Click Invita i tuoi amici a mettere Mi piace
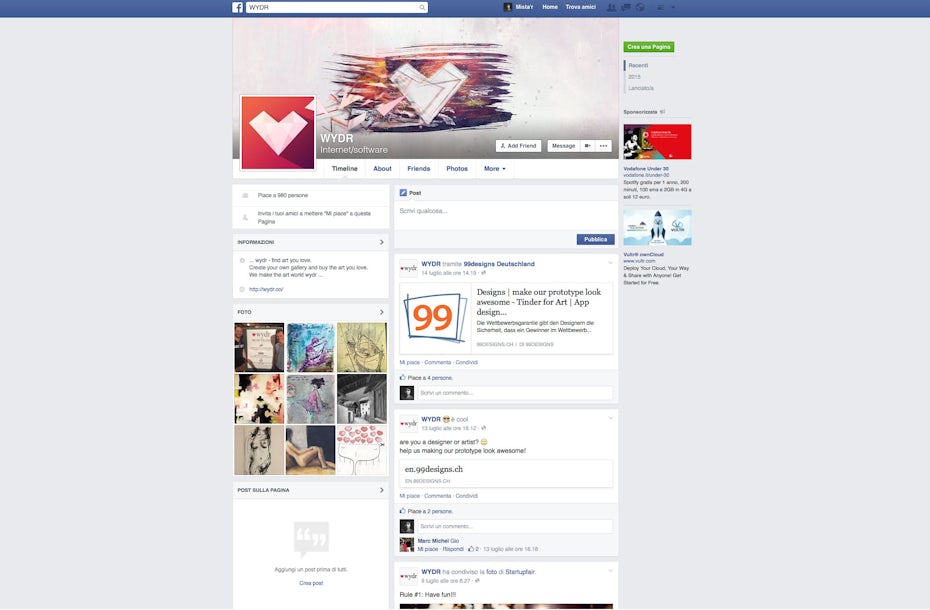930x610 pixels. pos(314,217)
